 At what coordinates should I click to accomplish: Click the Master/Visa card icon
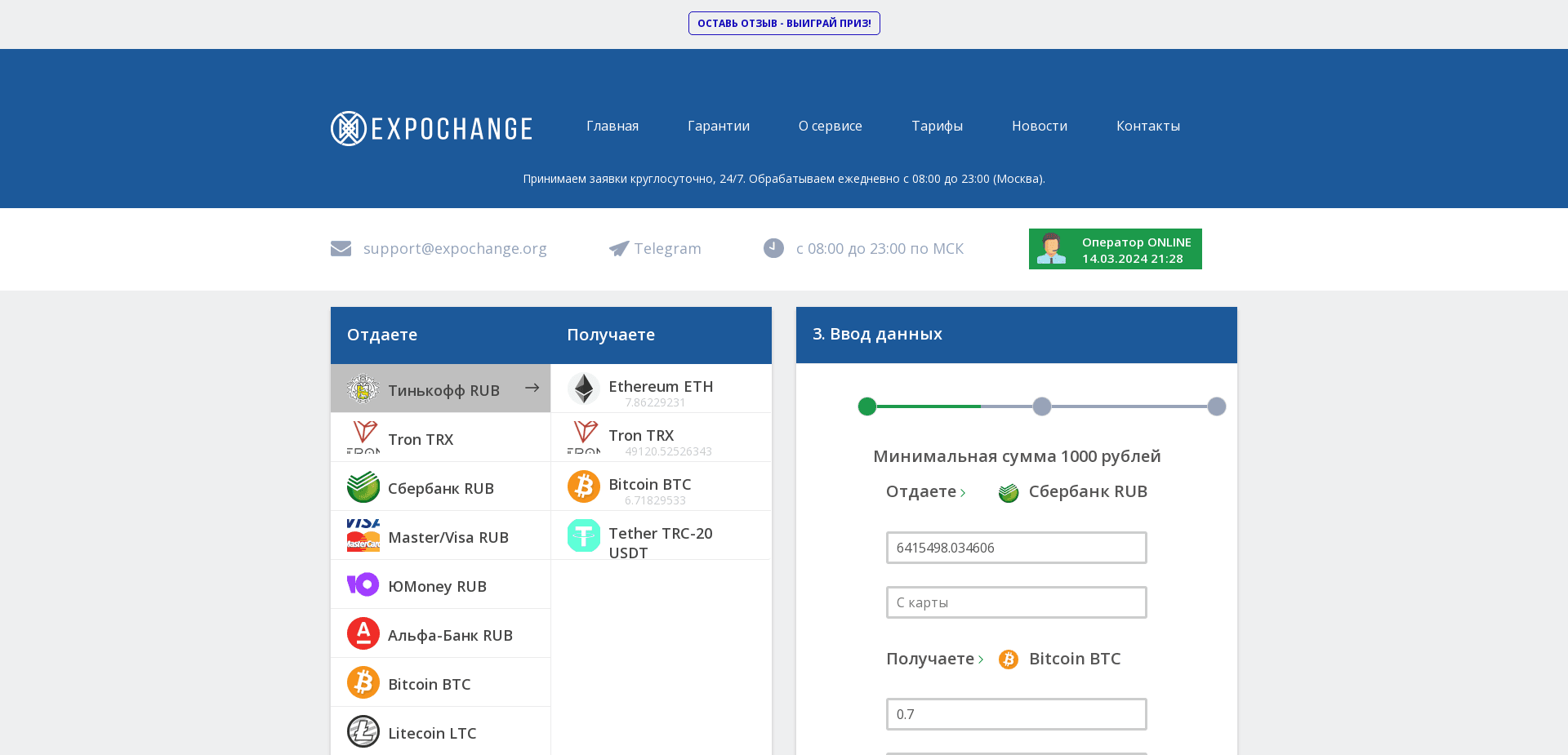[x=363, y=535]
